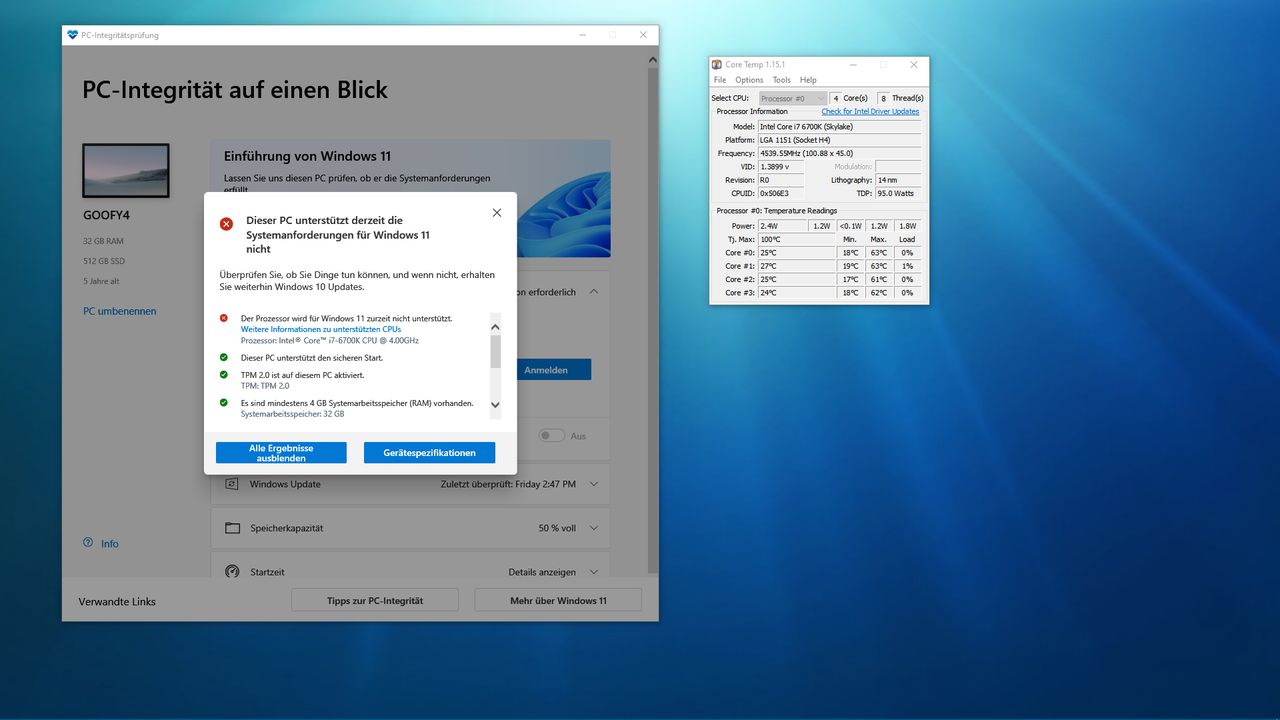
Task: Click the Cores count field showing 4
Action: click(x=835, y=98)
